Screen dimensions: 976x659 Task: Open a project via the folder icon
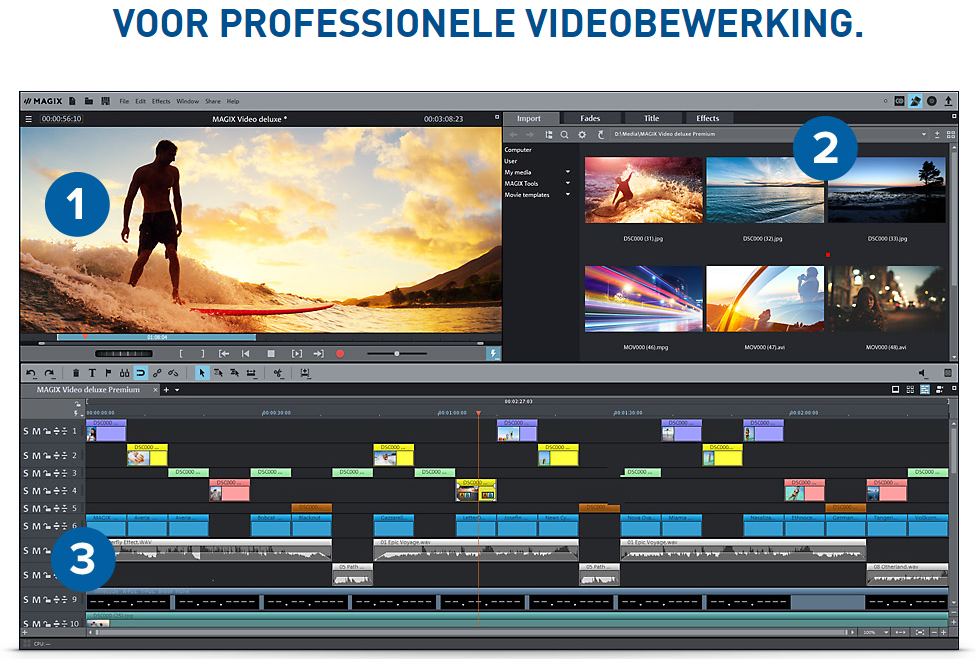coord(88,101)
